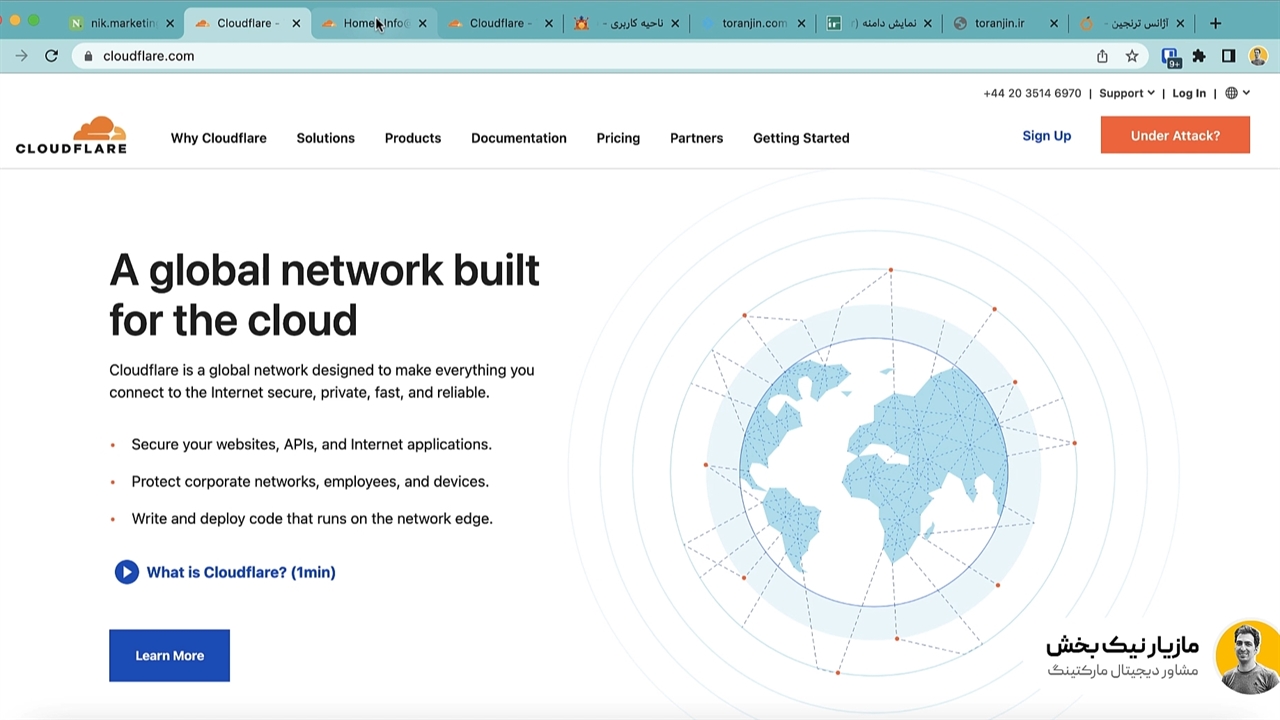Screen dimensions: 1280x720
Task: Open the globe language selector
Action: [x=1237, y=93]
